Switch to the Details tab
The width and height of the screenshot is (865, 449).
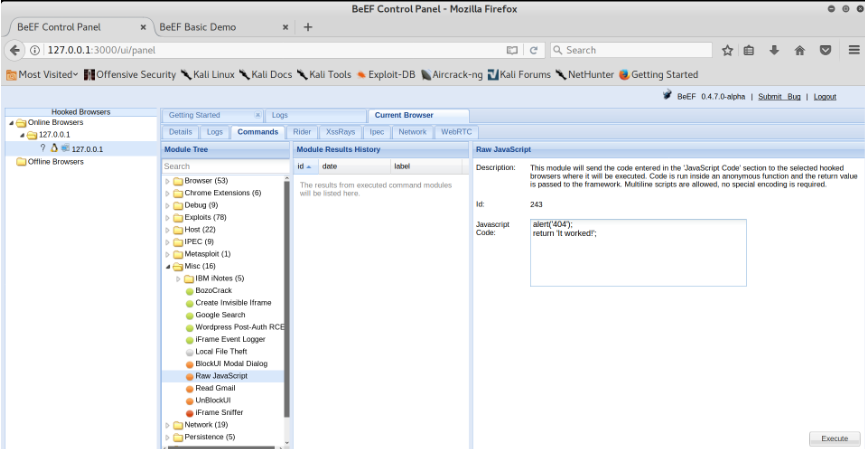pyautogui.click(x=180, y=132)
